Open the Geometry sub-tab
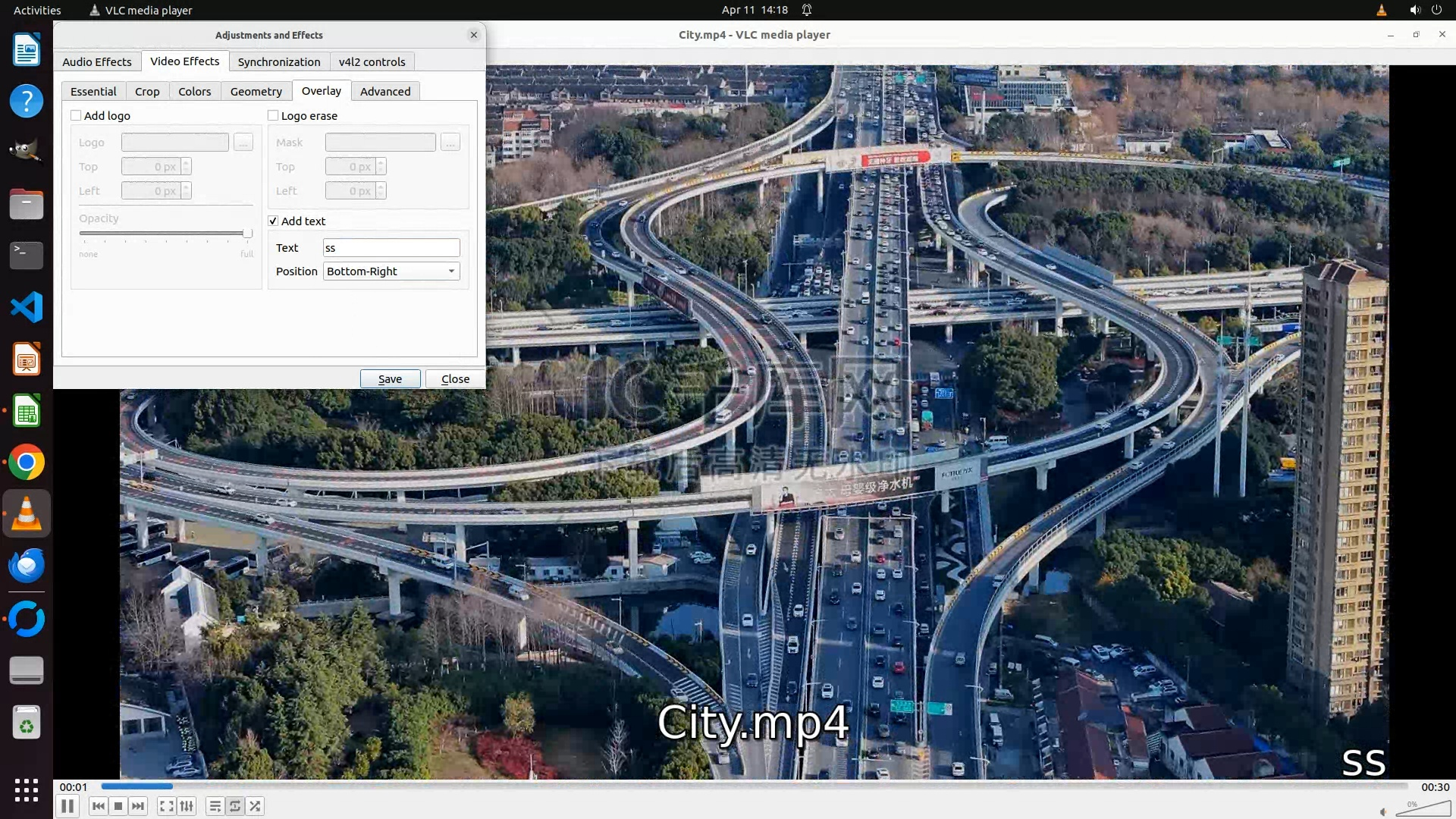This screenshot has width=1456, height=819. (256, 91)
